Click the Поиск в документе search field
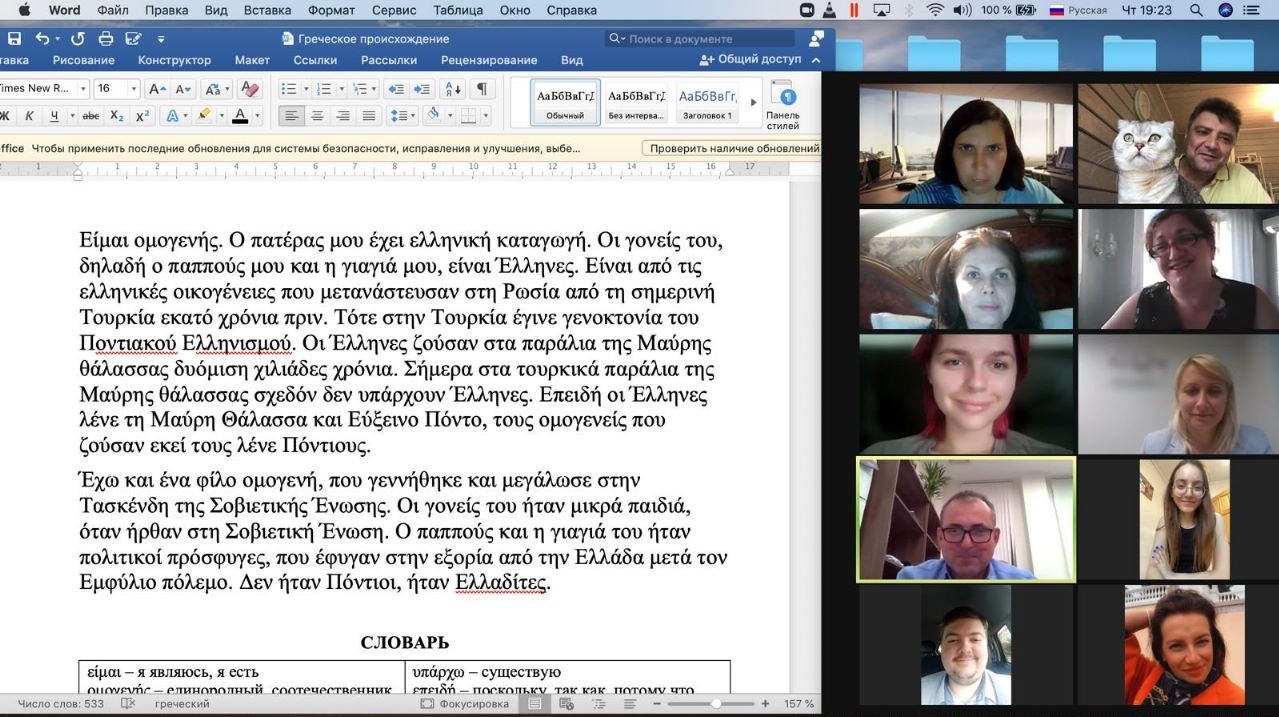This screenshot has height=717, width=1279. point(700,39)
